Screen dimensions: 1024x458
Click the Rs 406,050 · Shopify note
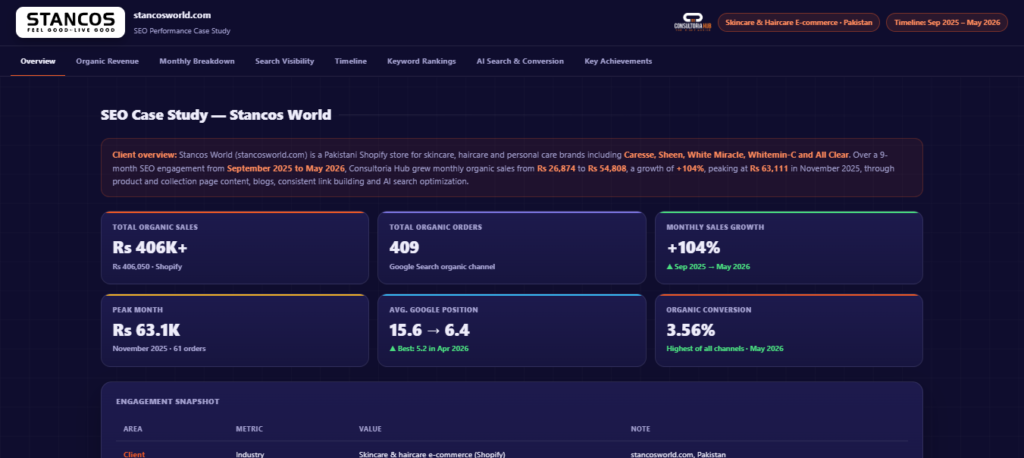point(147,267)
